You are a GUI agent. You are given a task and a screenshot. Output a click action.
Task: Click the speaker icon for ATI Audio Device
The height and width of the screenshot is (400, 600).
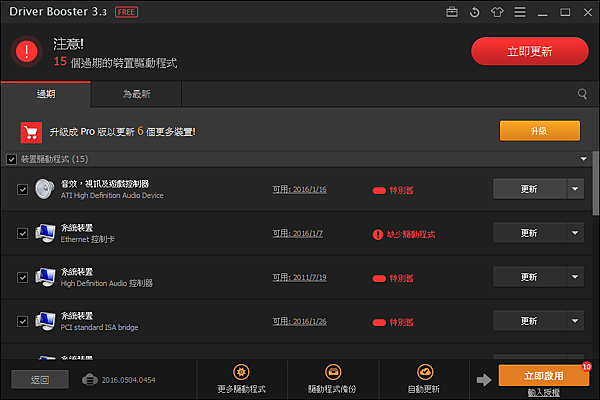pyautogui.click(x=45, y=189)
